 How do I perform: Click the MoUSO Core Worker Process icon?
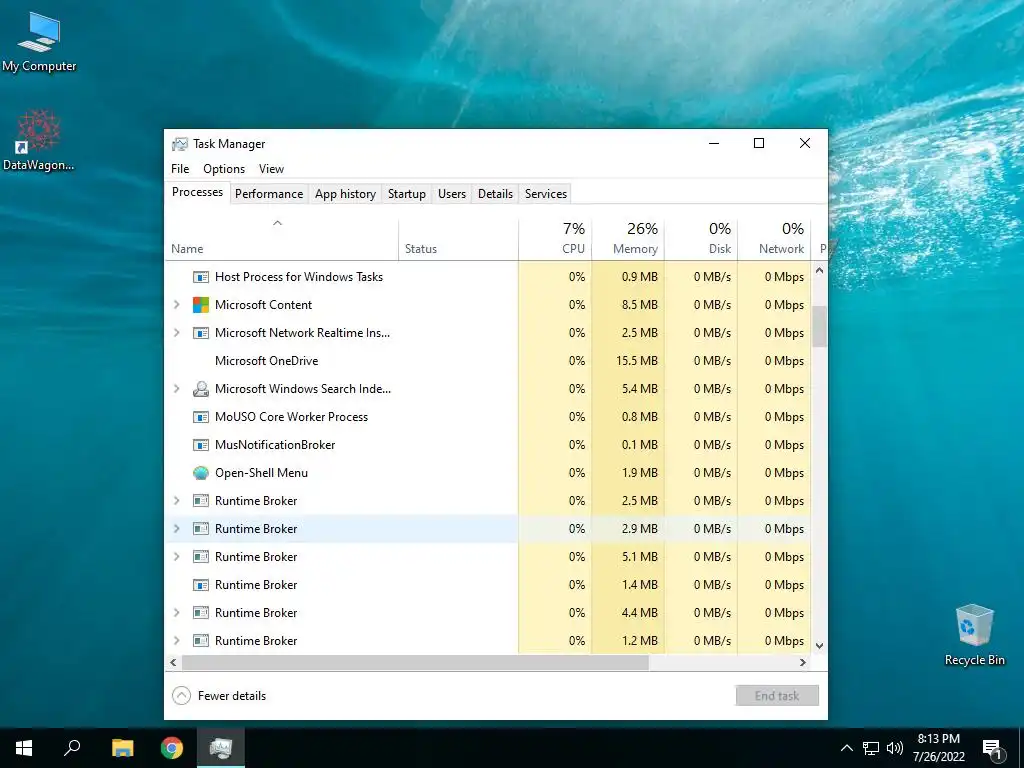200,417
